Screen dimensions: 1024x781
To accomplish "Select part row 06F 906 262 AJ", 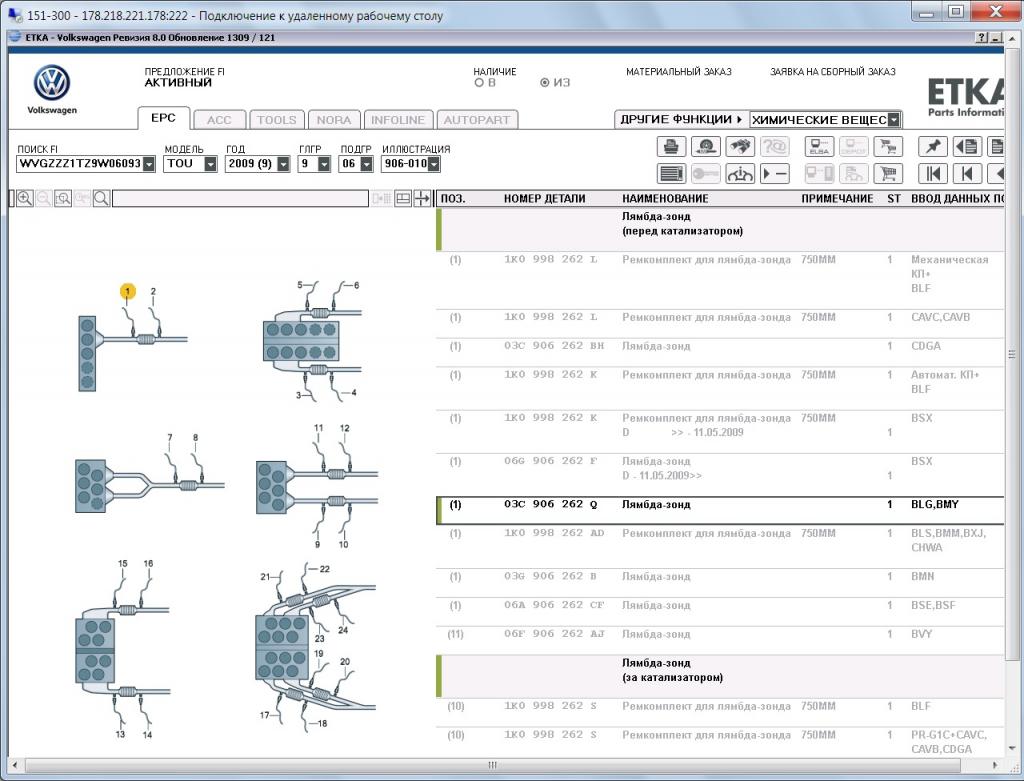I will (720, 640).
